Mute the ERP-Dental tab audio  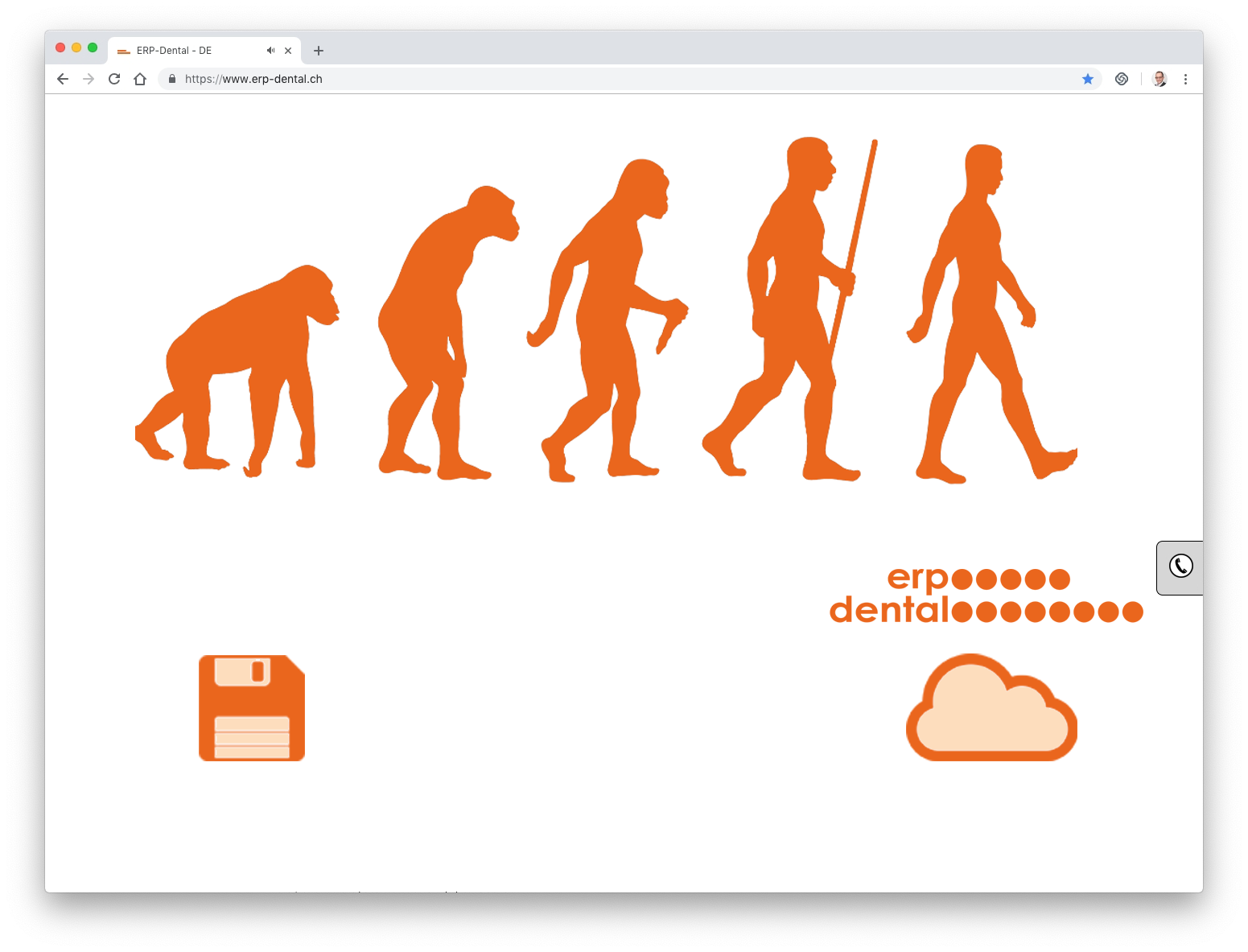tap(270, 50)
